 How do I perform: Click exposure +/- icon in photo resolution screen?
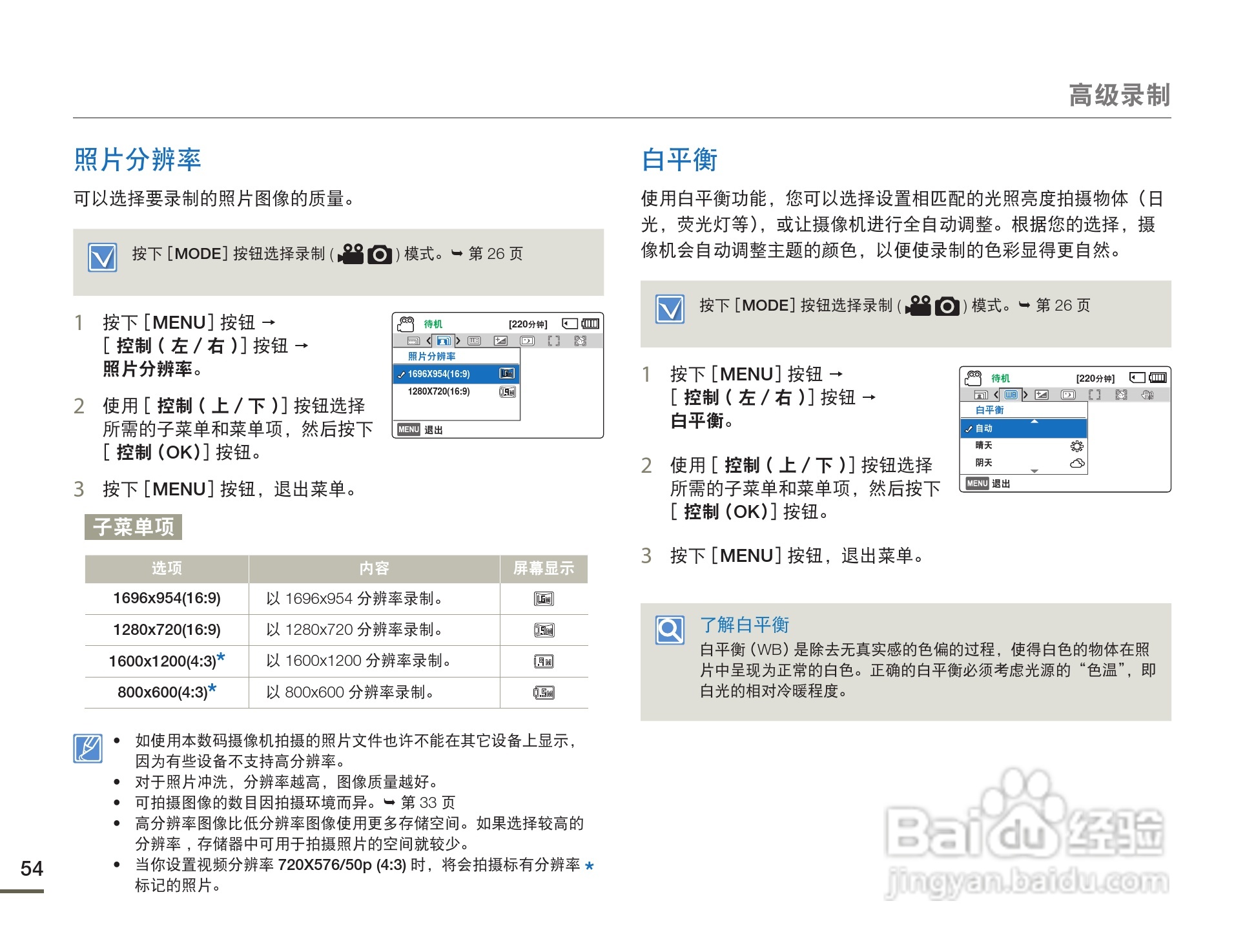point(500,340)
